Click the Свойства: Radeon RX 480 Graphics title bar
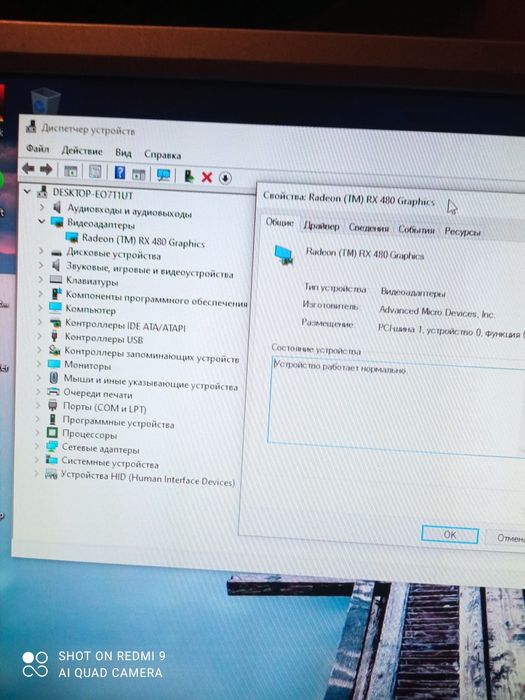 [349, 199]
